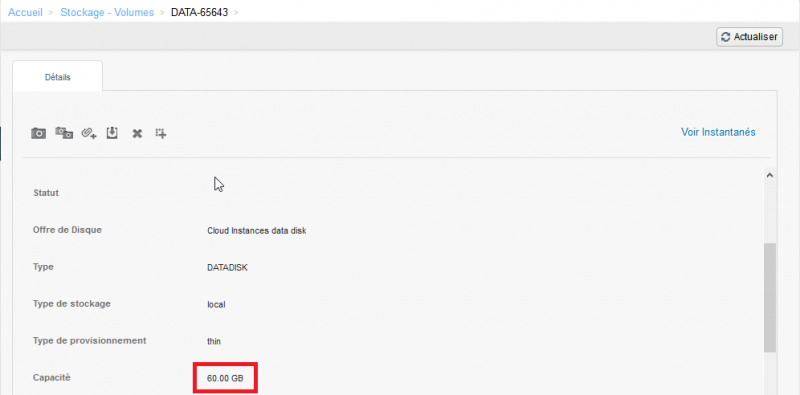This screenshot has height=395, width=800.
Task: Click the Cloud Instances data disk value
Action: [x=257, y=231]
